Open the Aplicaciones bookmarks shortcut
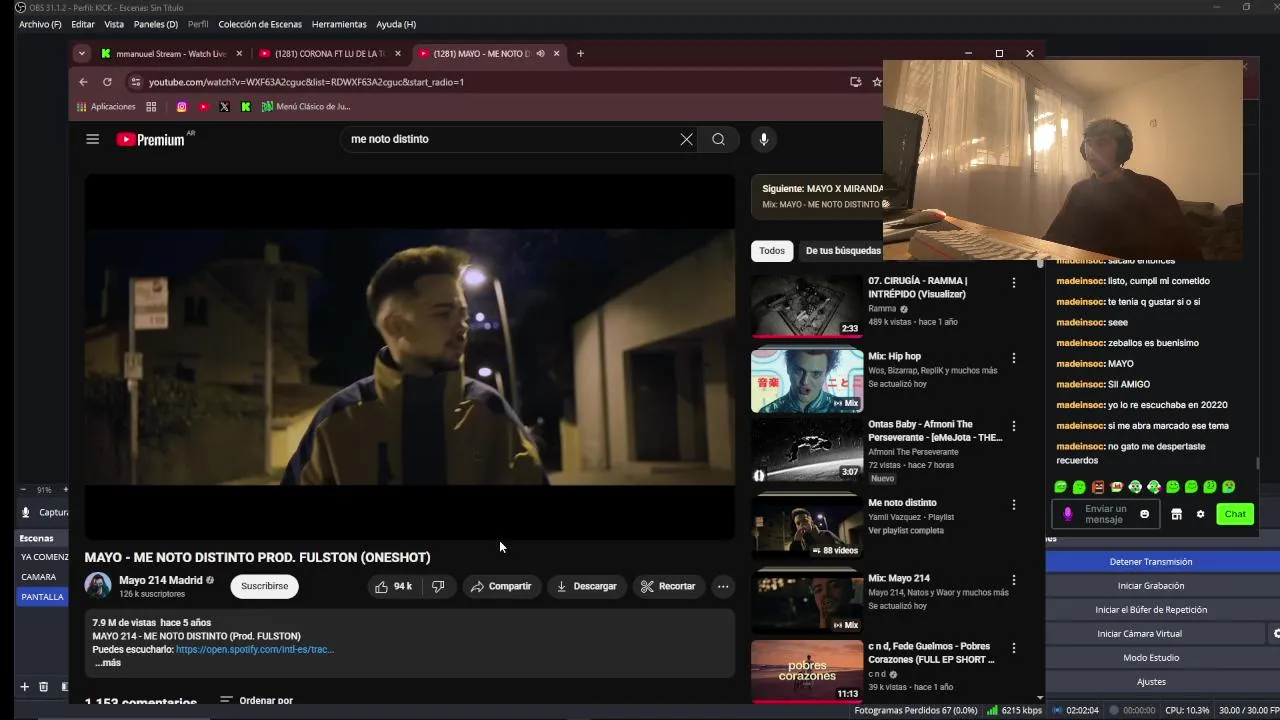The width and height of the screenshot is (1280, 720). [x=106, y=106]
